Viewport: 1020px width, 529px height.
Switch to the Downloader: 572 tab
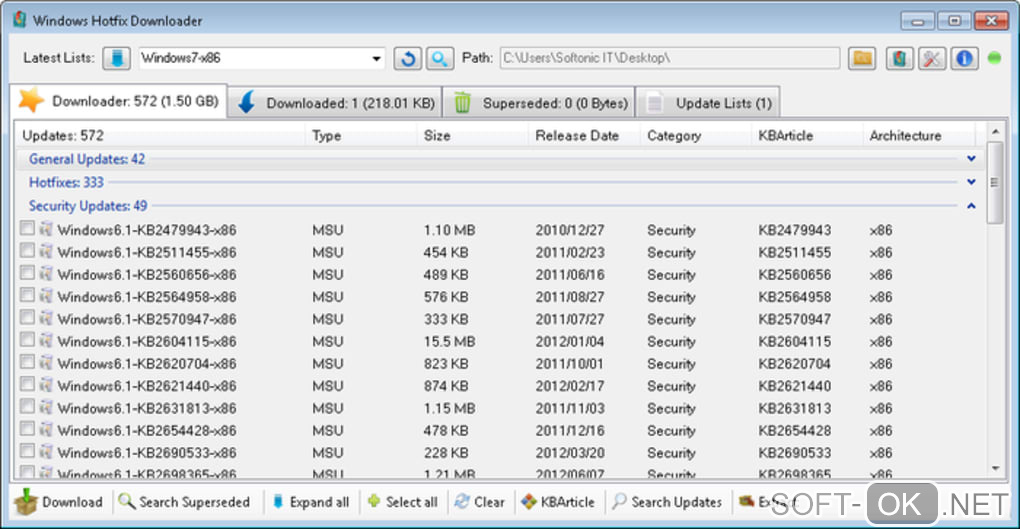pyautogui.click(x=119, y=101)
